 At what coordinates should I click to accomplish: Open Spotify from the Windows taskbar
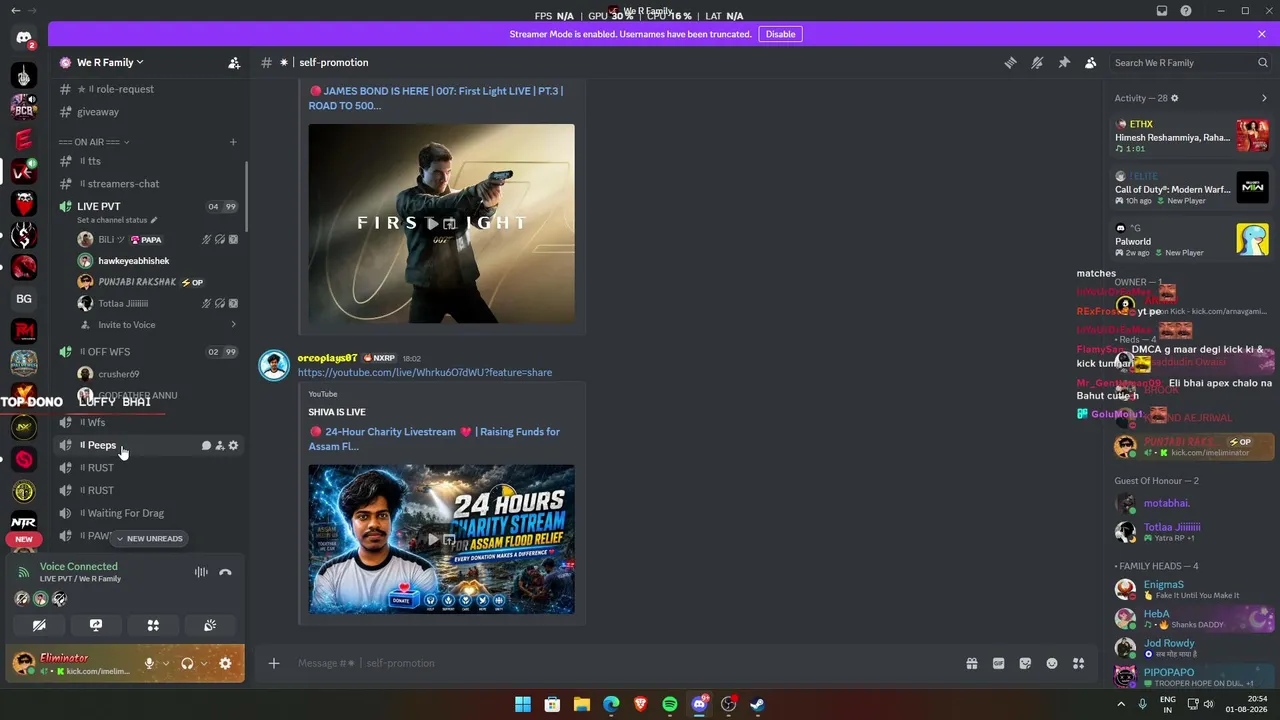pyautogui.click(x=670, y=704)
